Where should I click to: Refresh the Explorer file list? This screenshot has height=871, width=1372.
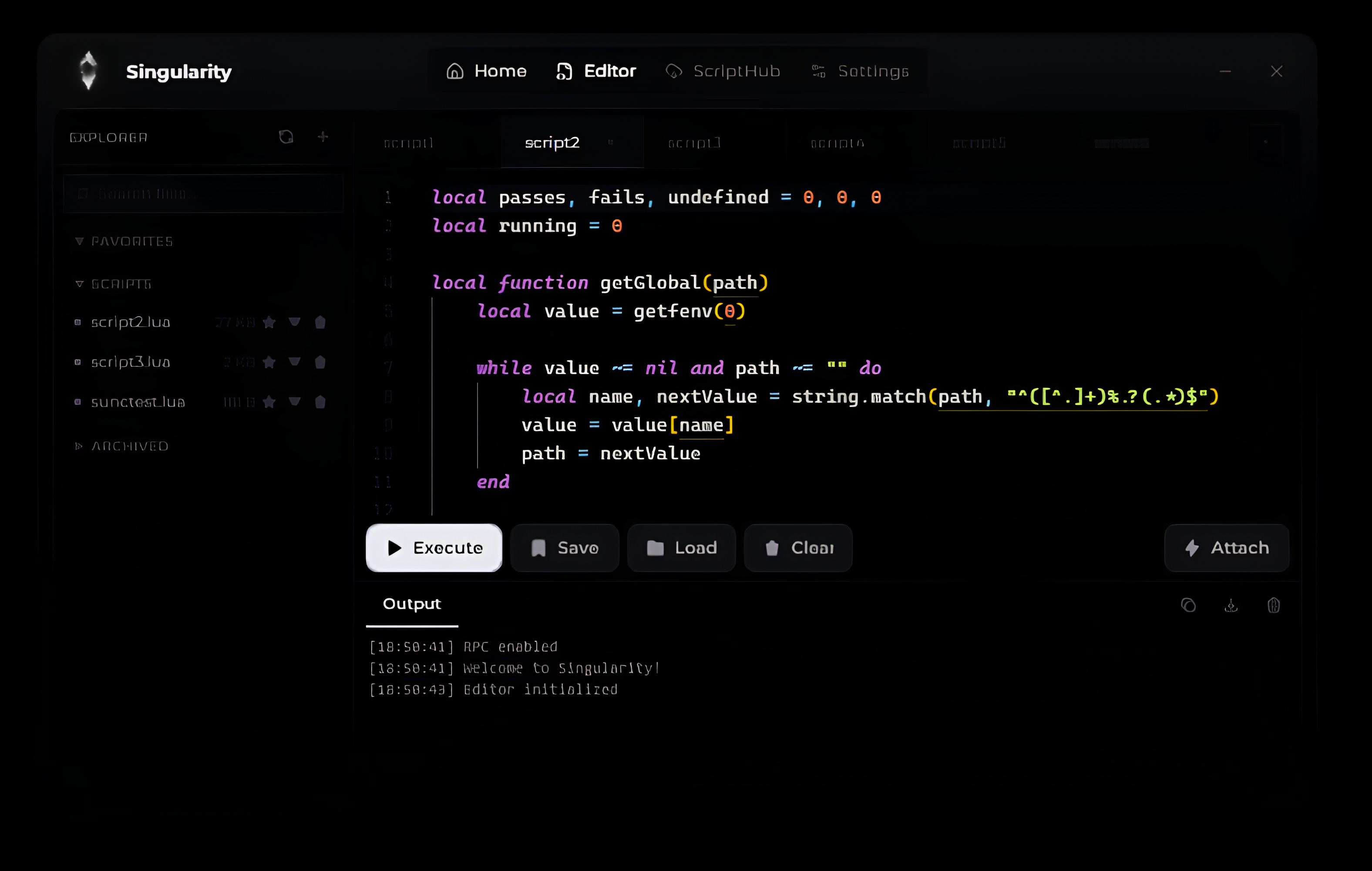[286, 137]
